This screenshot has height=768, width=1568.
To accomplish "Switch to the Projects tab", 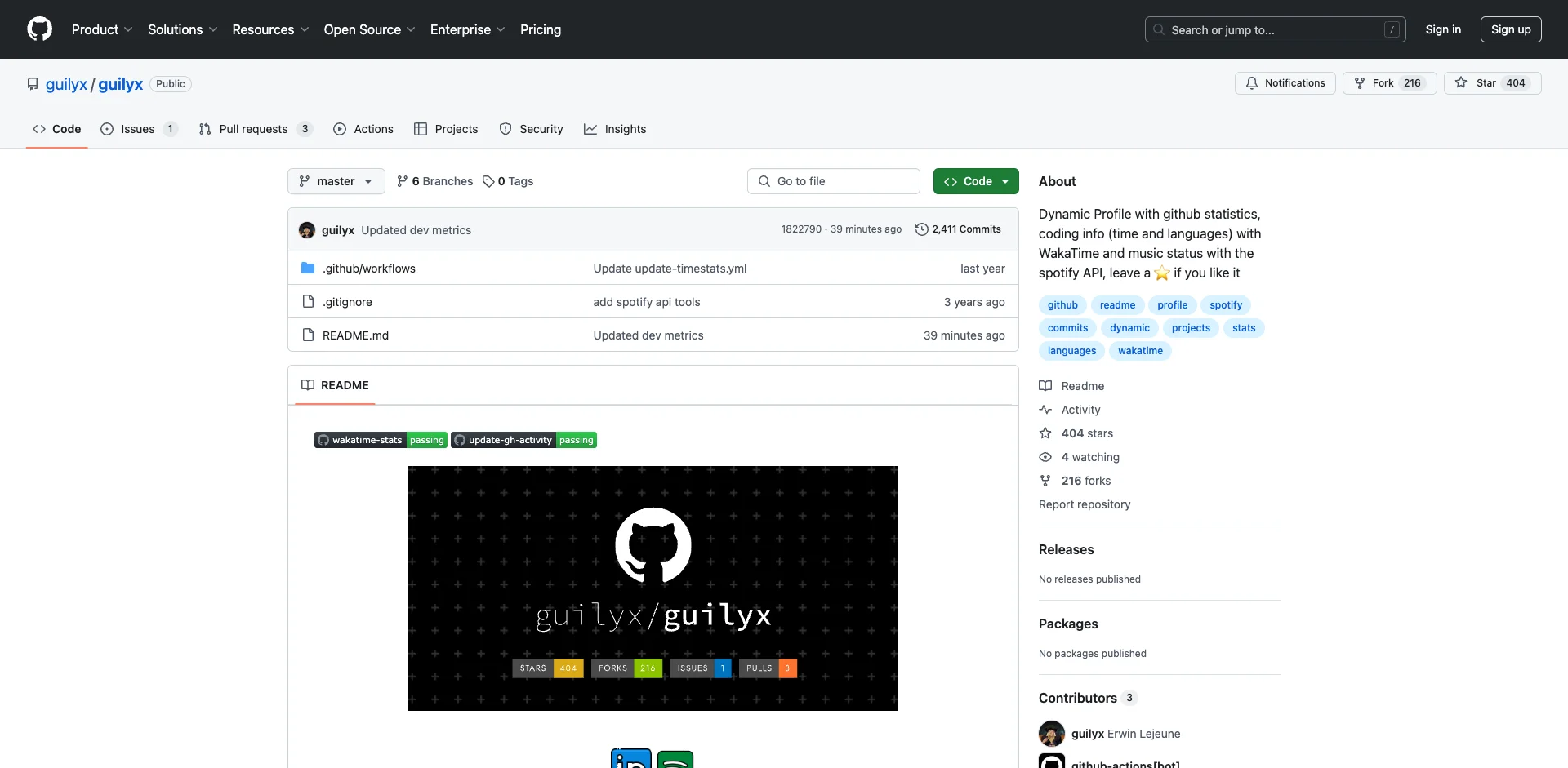I will 446,129.
